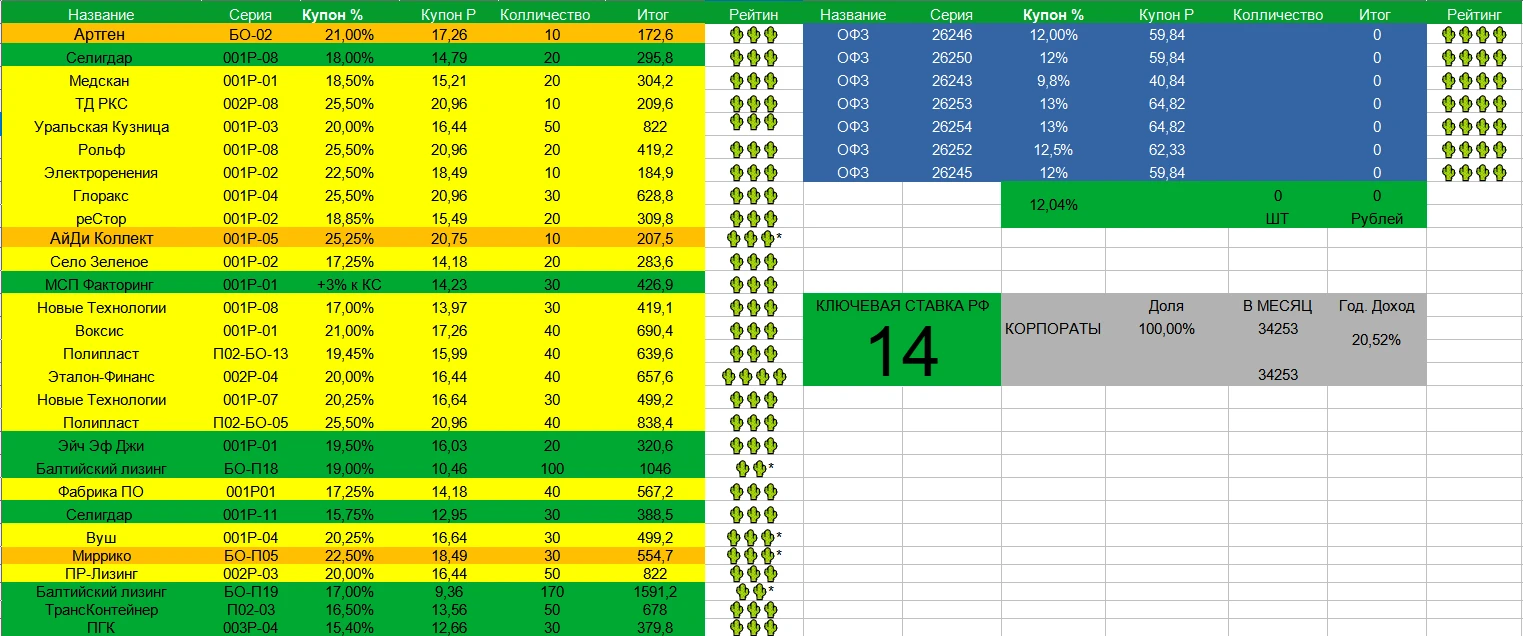Select the Фабрика ПО name cell

(x=100, y=491)
